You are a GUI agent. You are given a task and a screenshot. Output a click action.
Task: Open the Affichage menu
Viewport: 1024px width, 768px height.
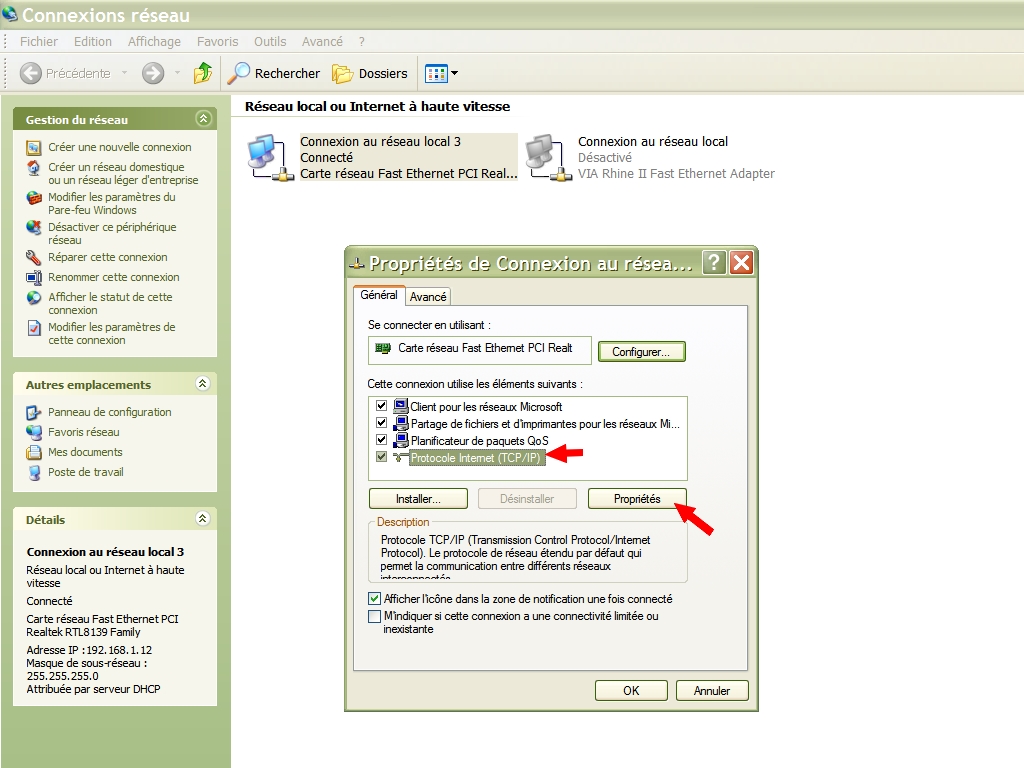154,42
